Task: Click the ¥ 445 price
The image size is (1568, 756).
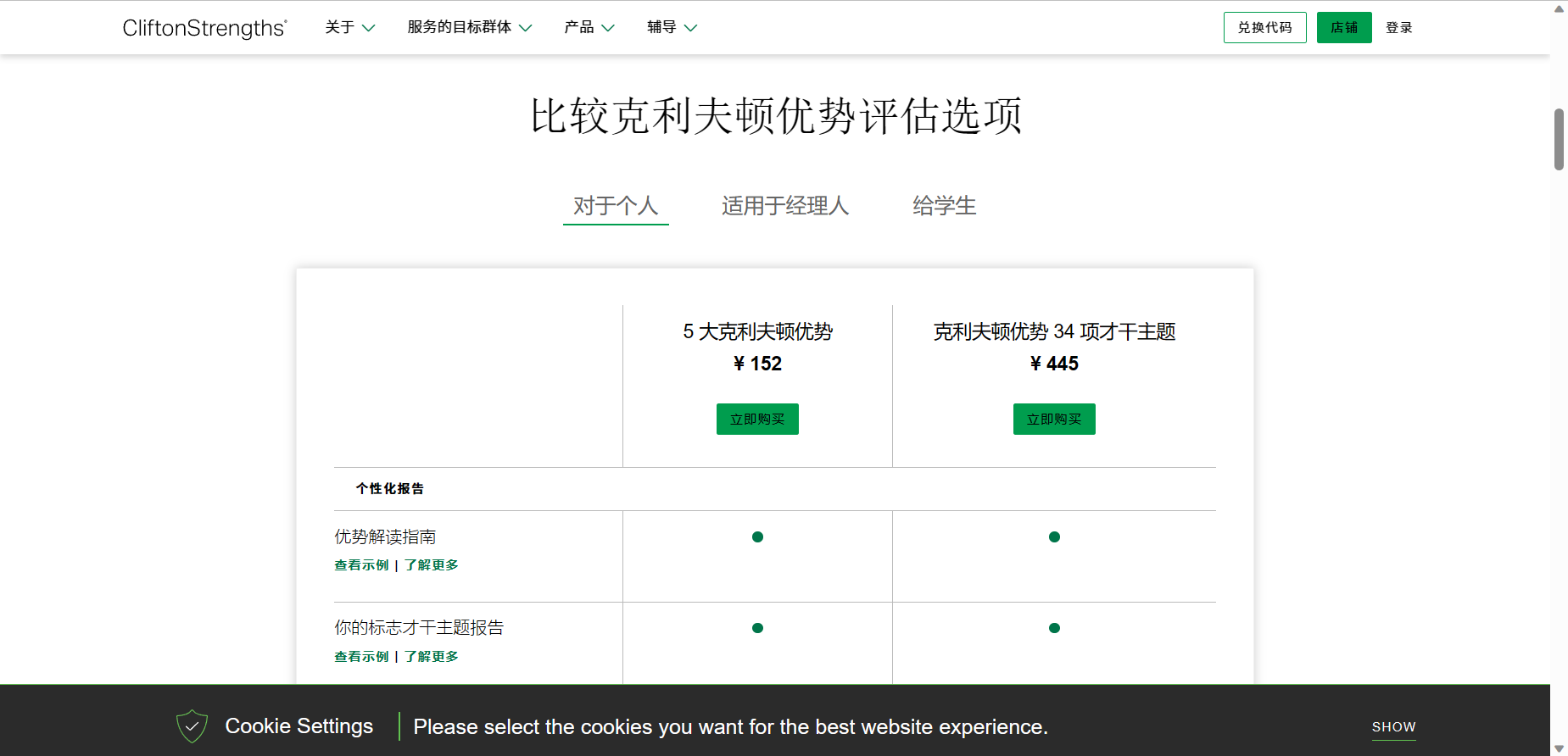Action: point(1054,364)
